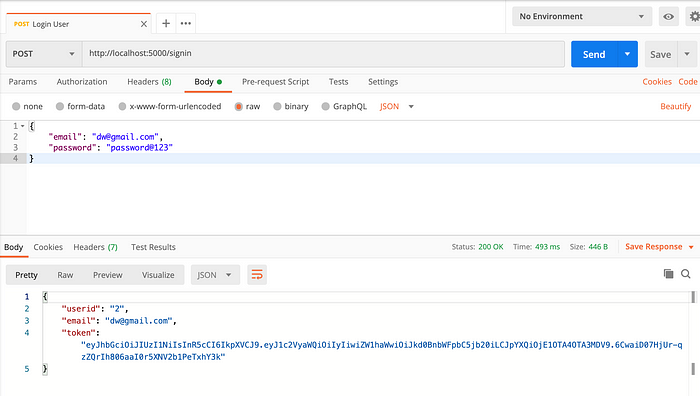Click the response pane vertical scrollbar

click(x=693, y=333)
